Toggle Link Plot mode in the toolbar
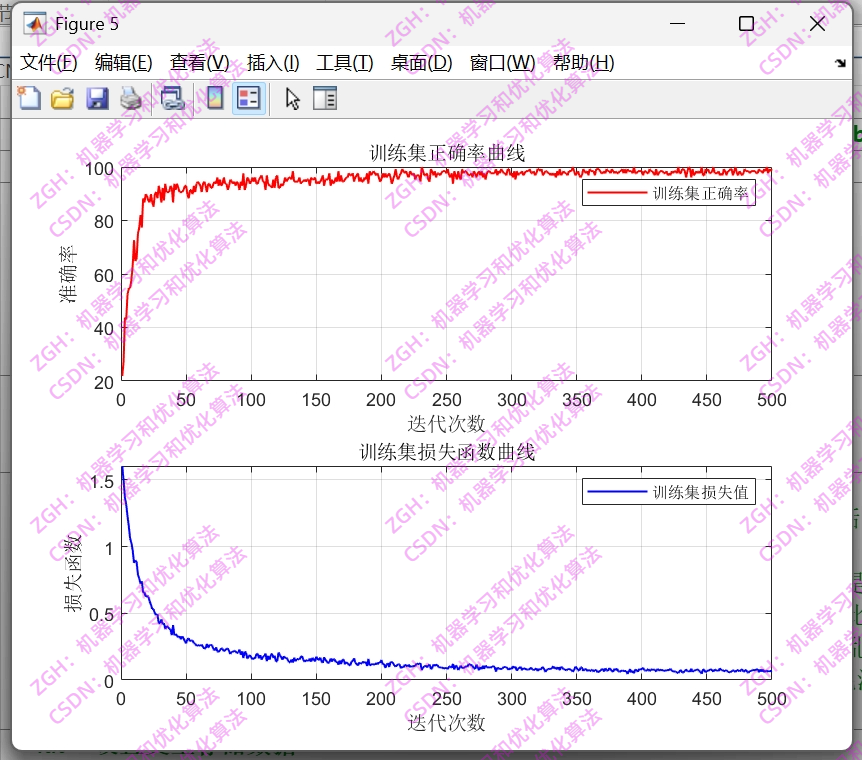Image resolution: width=862 pixels, height=760 pixels. 172,98
